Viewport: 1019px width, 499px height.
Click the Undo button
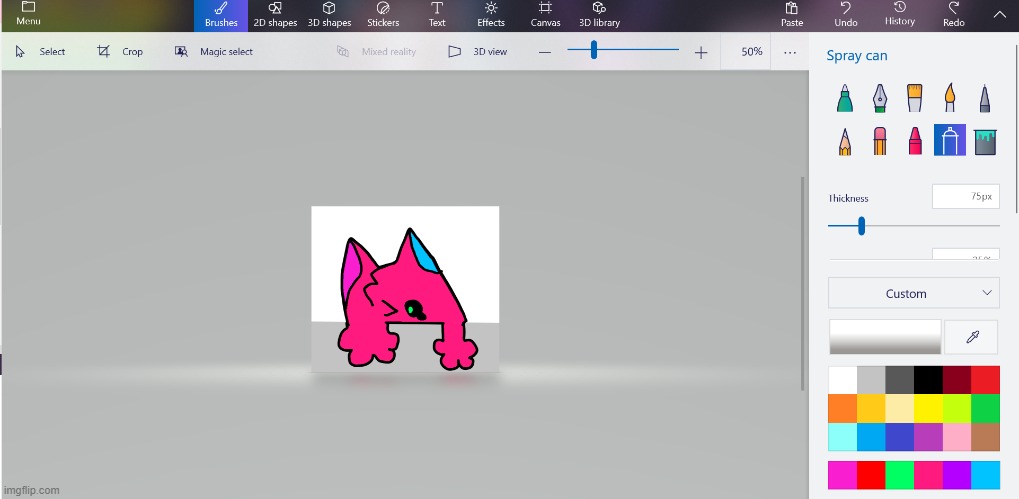845,16
